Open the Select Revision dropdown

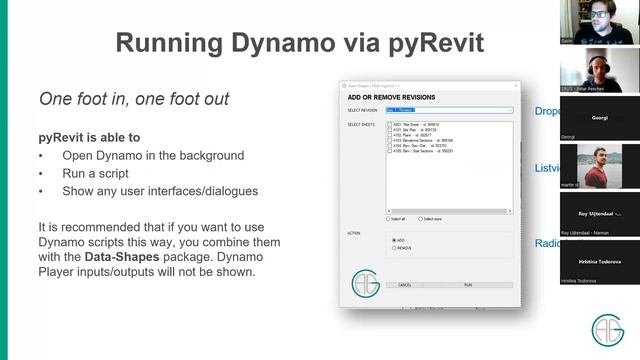click(x=449, y=110)
